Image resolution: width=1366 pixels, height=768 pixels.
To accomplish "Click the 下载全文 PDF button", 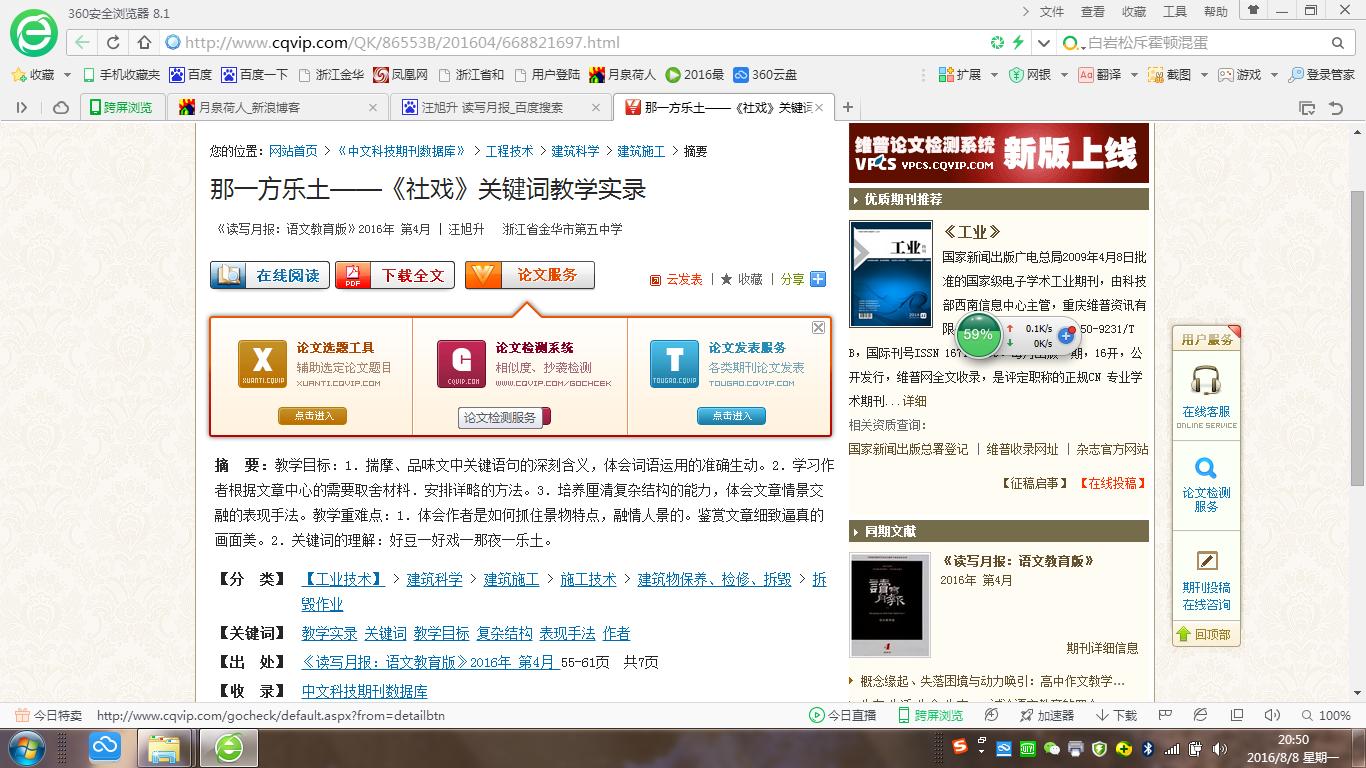I will coord(394,275).
